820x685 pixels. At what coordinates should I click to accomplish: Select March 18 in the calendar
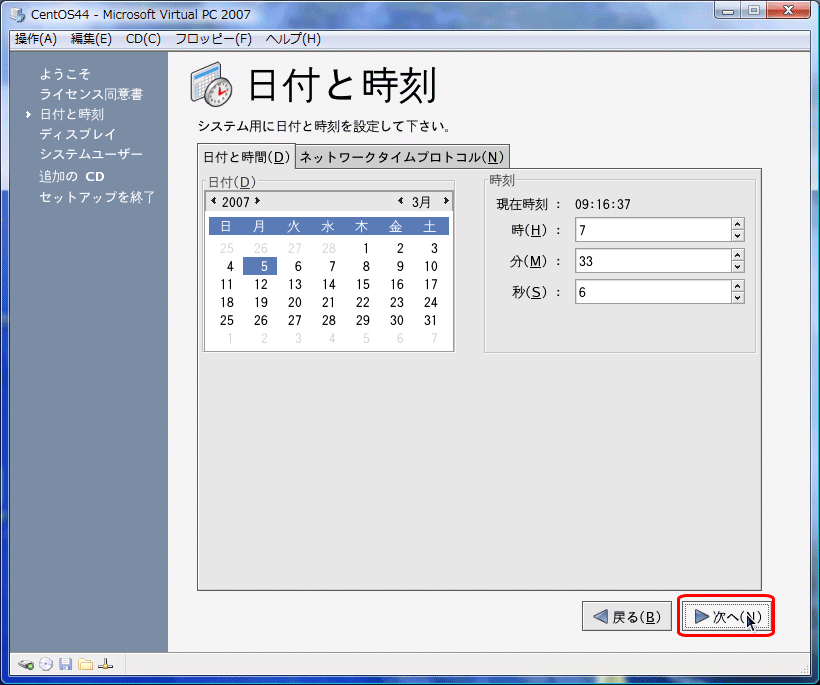(x=226, y=302)
